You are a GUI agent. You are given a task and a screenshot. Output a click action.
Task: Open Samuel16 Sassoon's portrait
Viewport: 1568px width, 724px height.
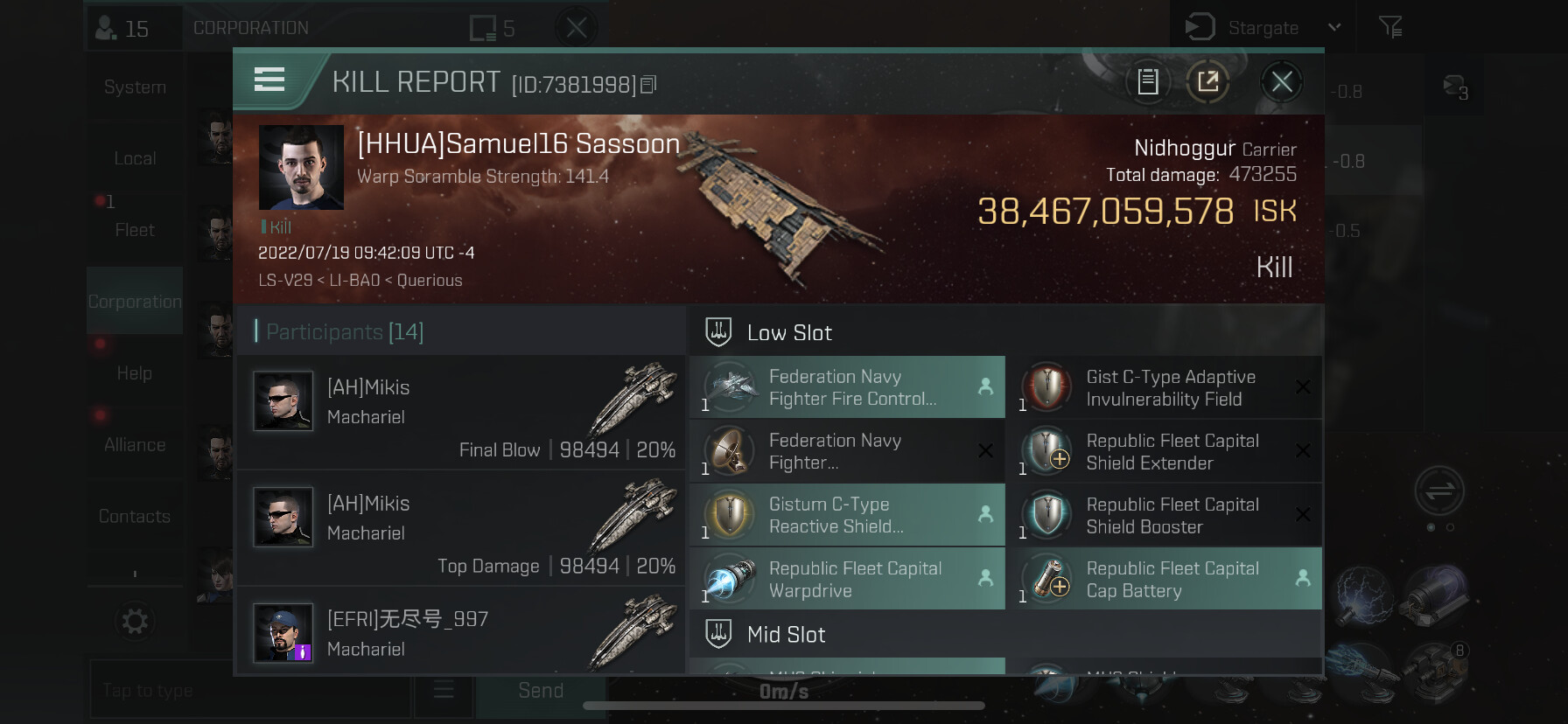(x=301, y=167)
